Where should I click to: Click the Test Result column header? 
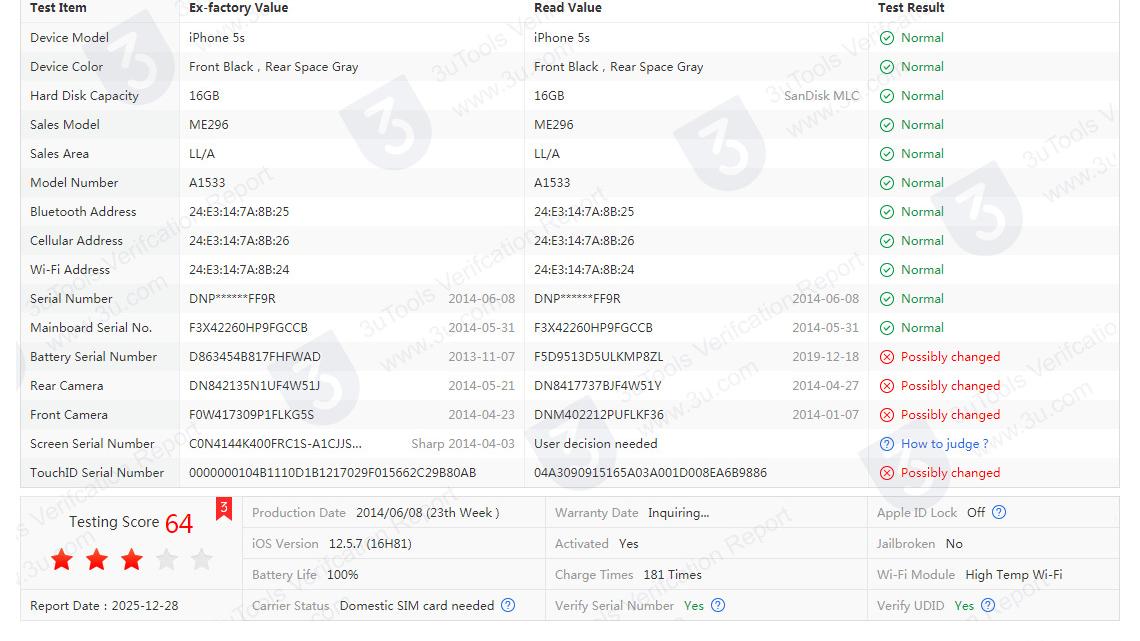click(911, 8)
